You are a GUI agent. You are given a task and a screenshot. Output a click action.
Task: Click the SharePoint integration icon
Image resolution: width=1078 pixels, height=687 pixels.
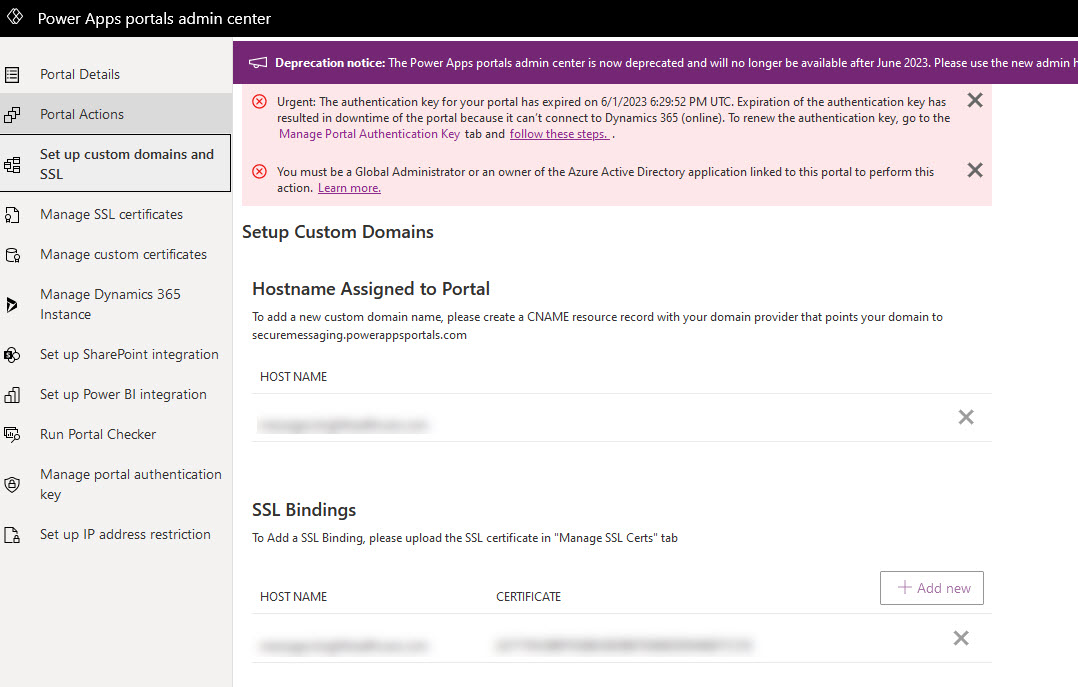(12, 355)
